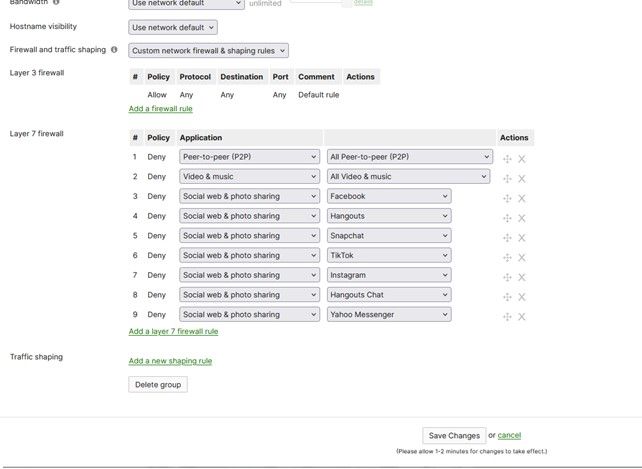The image size is (642, 469).
Task: Click the cancel link
Action: coord(509,435)
